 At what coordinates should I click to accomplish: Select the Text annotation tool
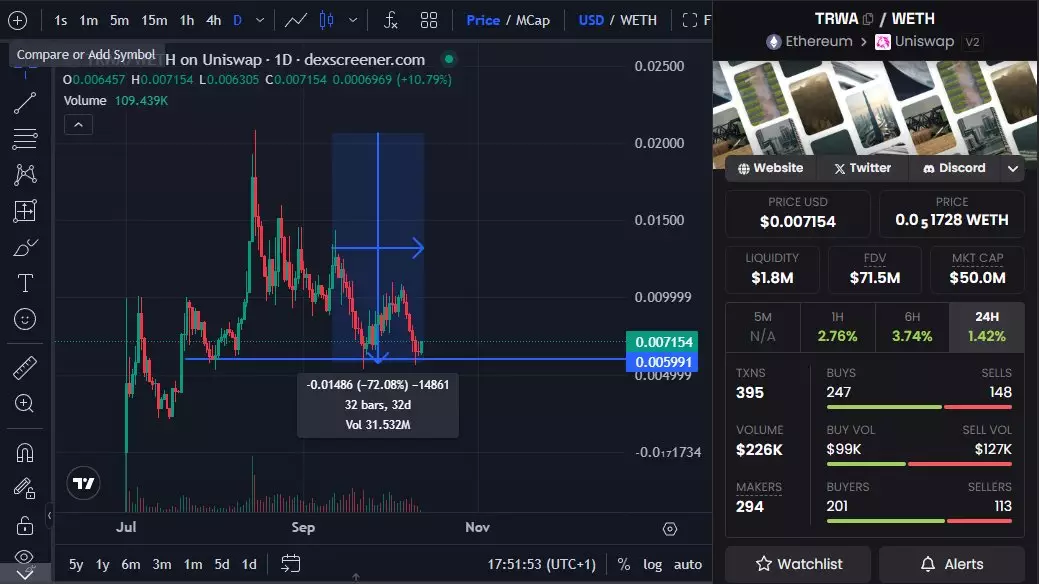pyautogui.click(x=25, y=283)
